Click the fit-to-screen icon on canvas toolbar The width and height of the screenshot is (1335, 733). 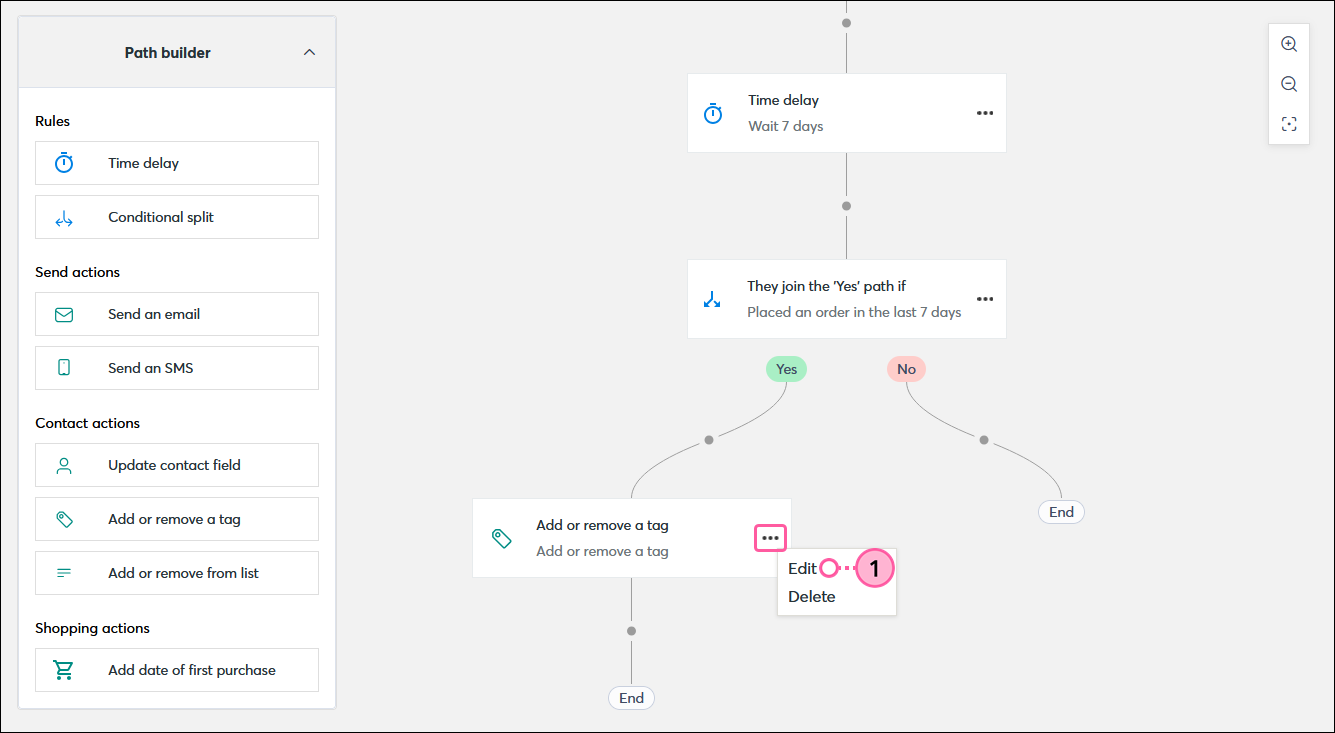click(x=1289, y=123)
